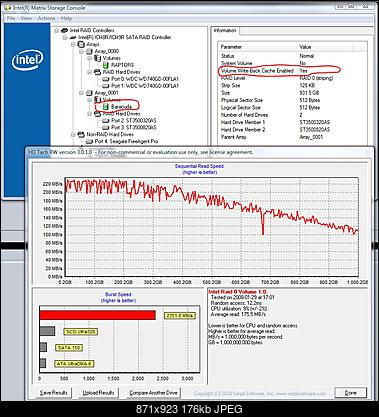Open the File menu
This screenshot has width=379, height=417.
coord(11,18)
